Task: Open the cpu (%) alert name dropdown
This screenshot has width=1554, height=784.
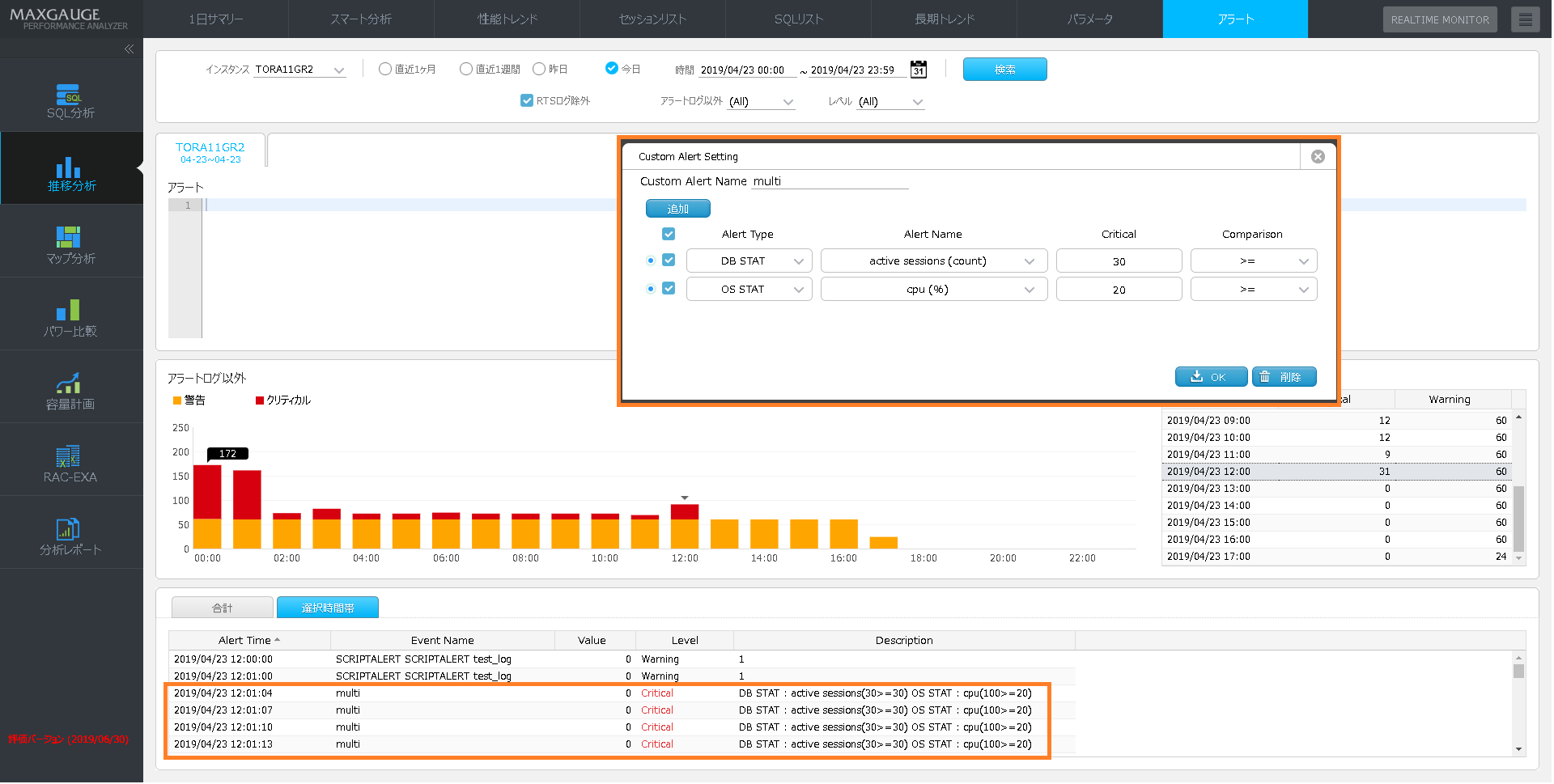Action: point(934,290)
